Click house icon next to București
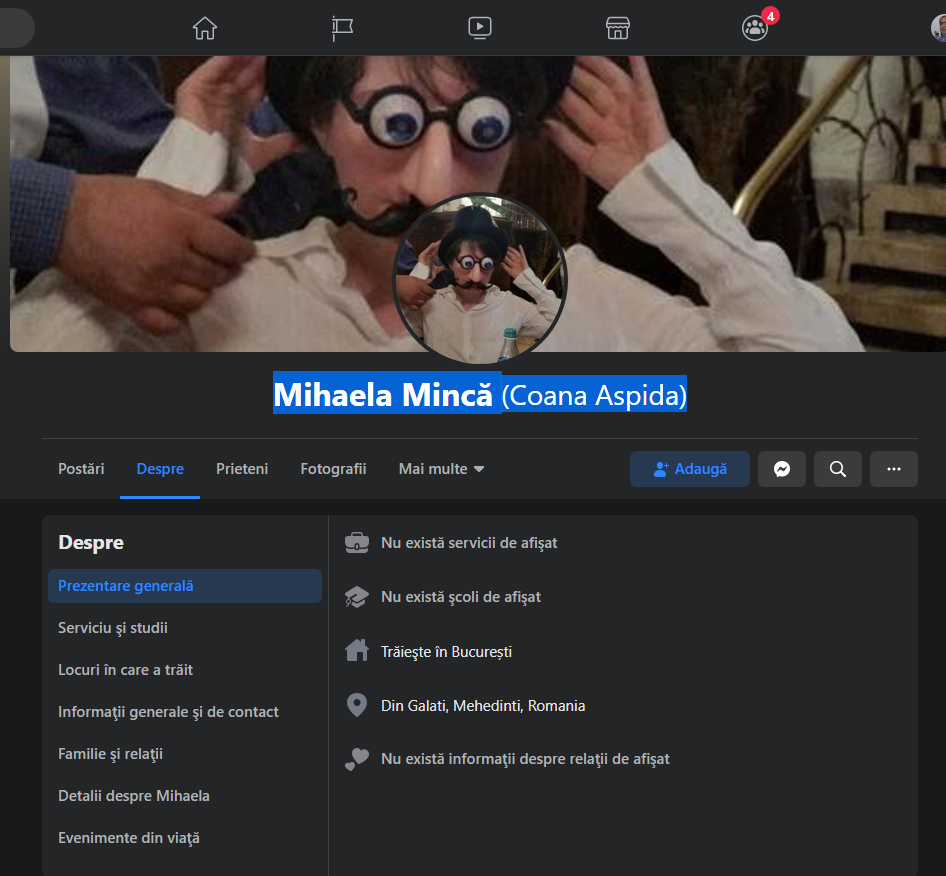The width and height of the screenshot is (946, 876). (357, 650)
